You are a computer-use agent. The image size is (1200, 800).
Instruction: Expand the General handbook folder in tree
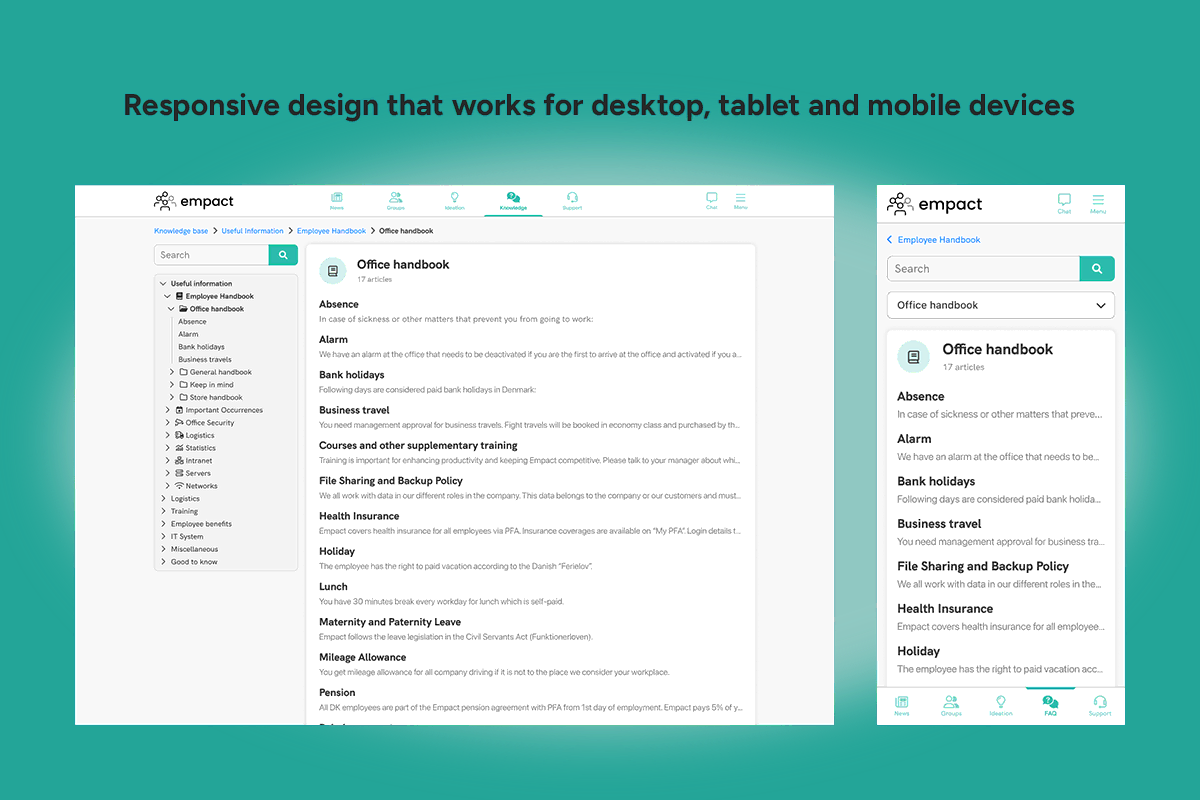click(x=172, y=372)
